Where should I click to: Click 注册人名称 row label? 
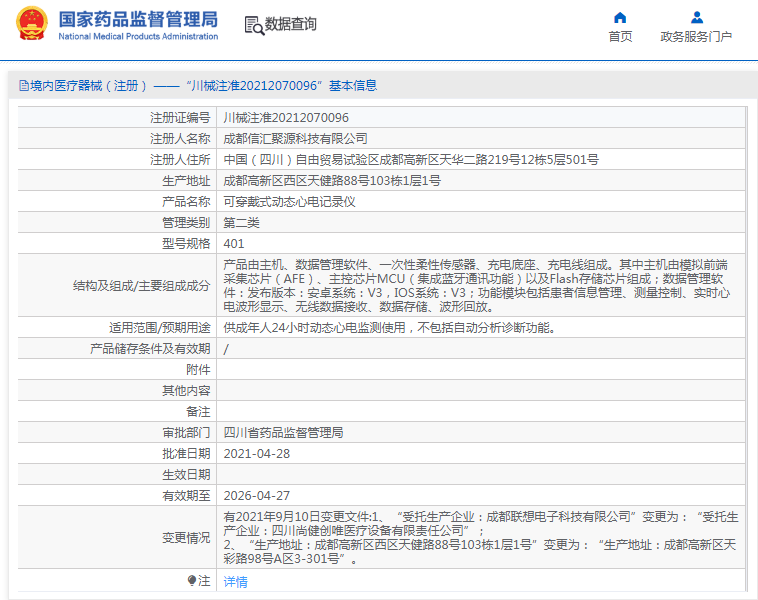[180, 139]
